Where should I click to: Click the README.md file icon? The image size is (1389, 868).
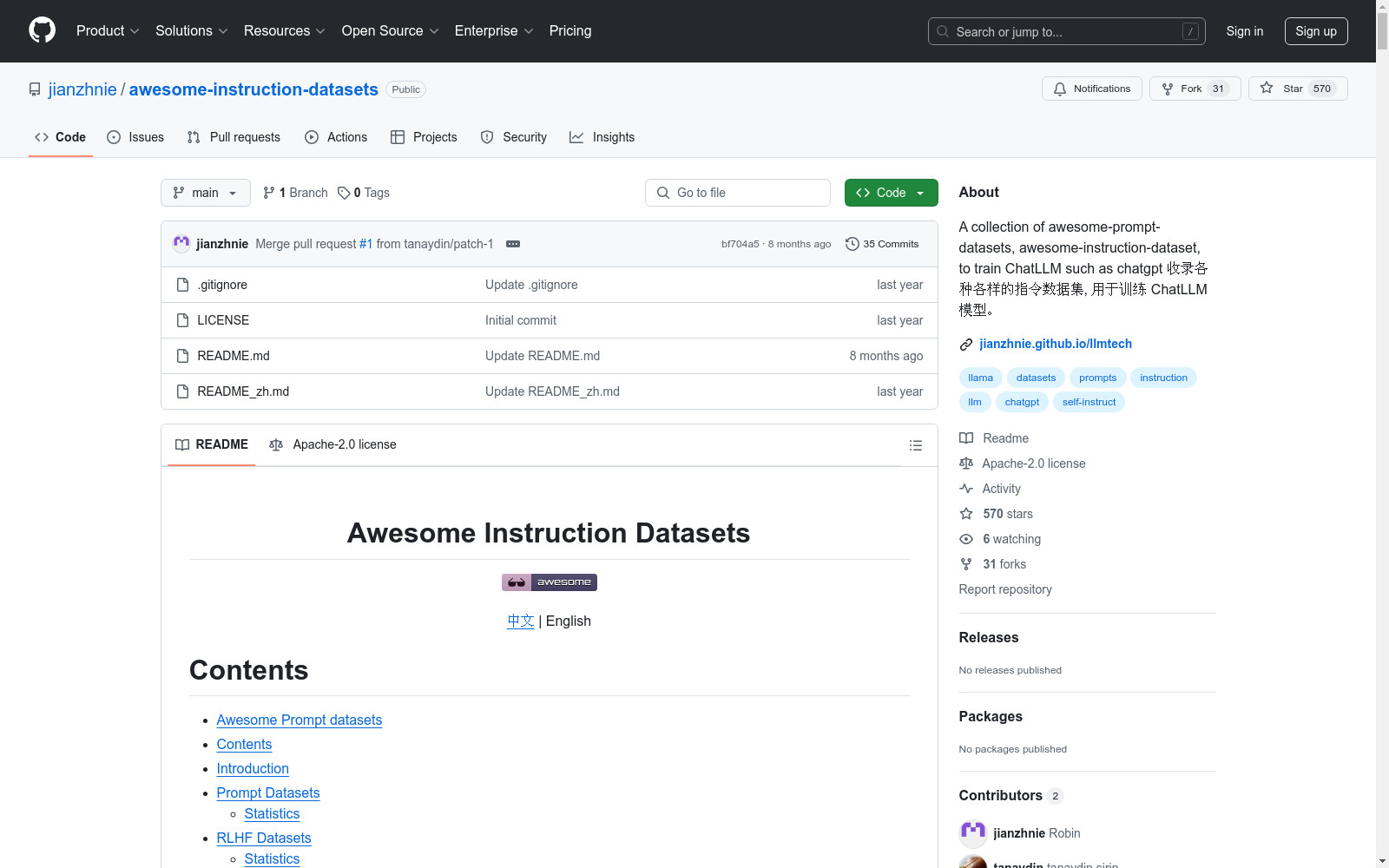(x=182, y=356)
